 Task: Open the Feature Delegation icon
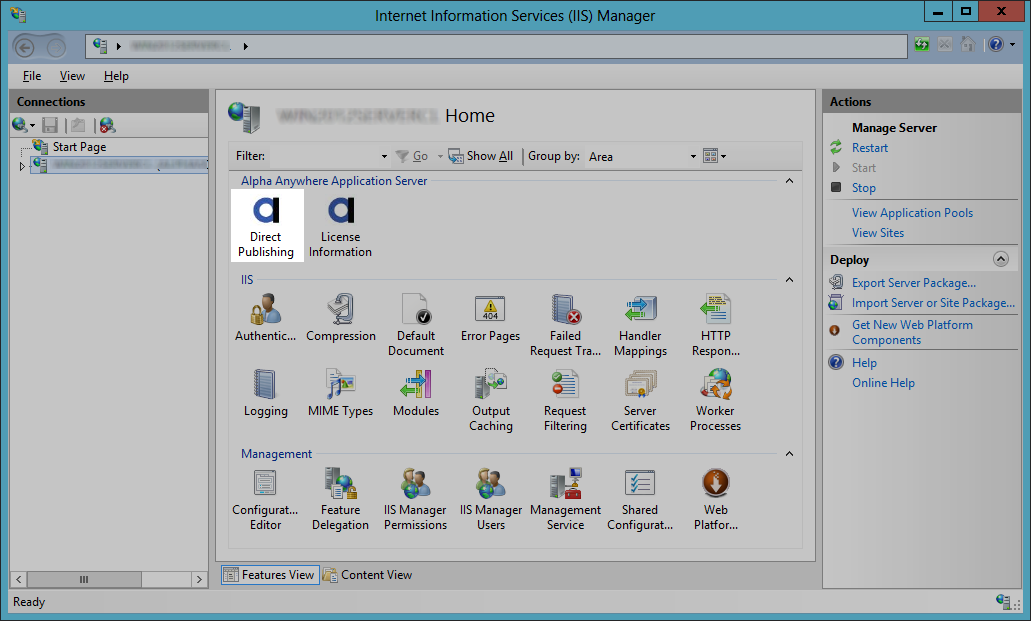(x=341, y=499)
